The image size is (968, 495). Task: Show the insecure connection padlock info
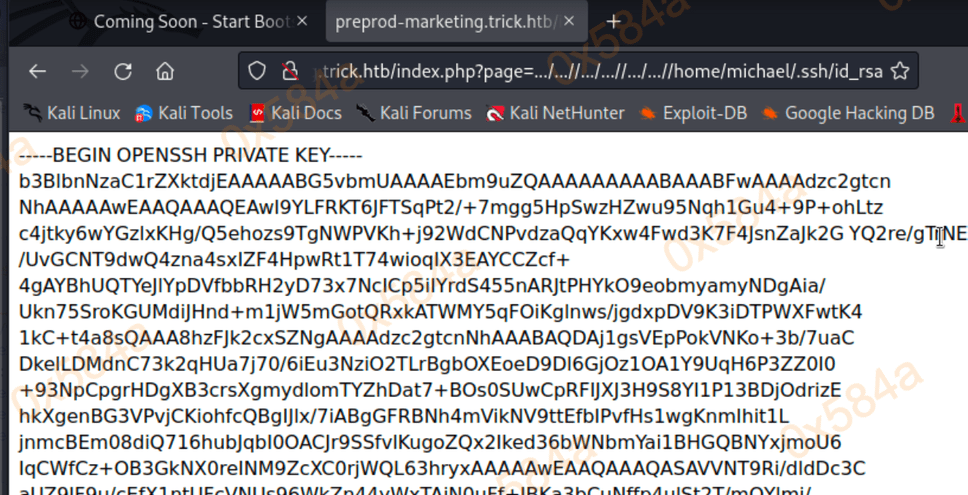click(x=290, y=72)
